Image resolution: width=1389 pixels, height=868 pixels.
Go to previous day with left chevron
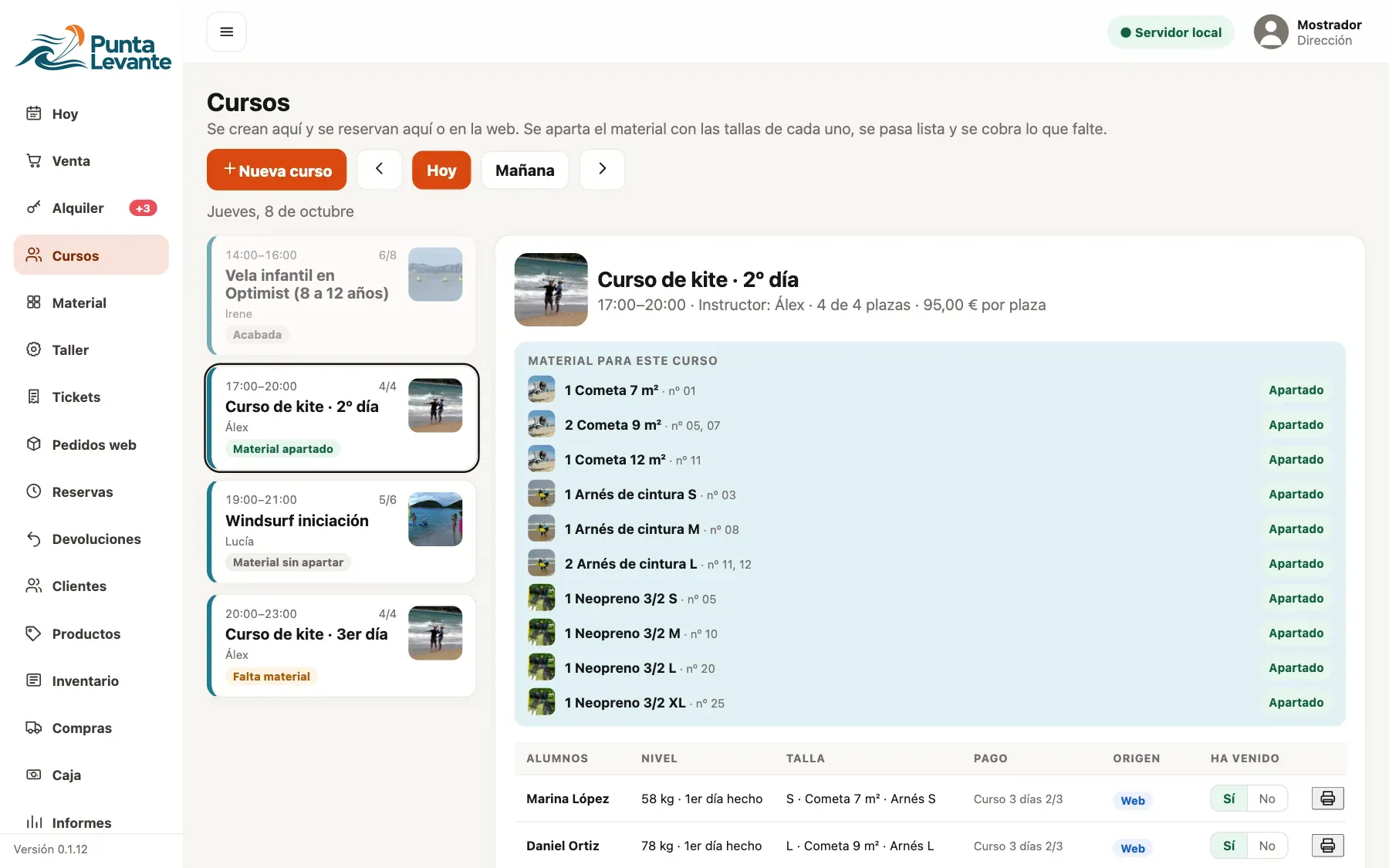[379, 169]
